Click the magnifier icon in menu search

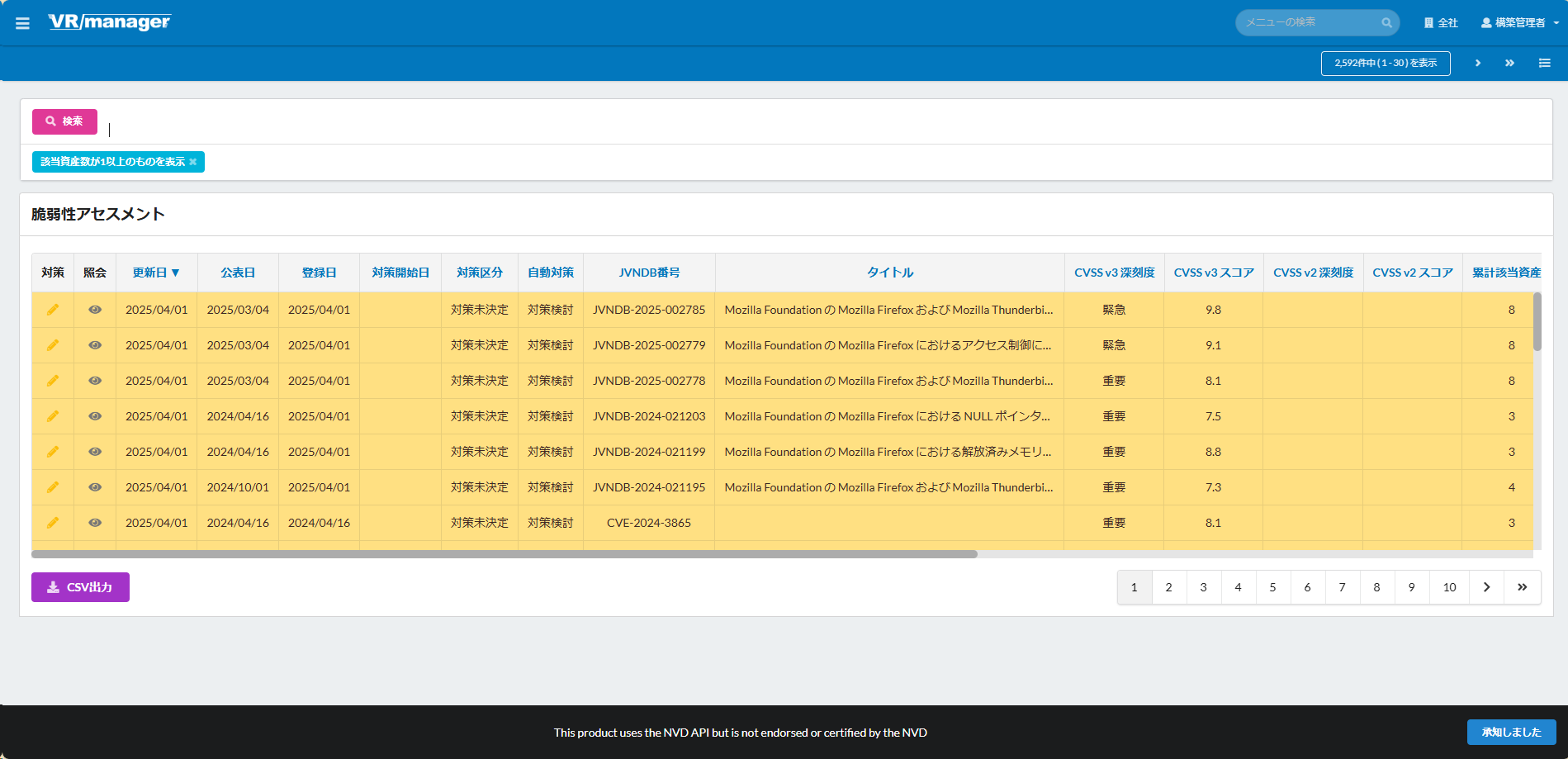click(x=1386, y=23)
